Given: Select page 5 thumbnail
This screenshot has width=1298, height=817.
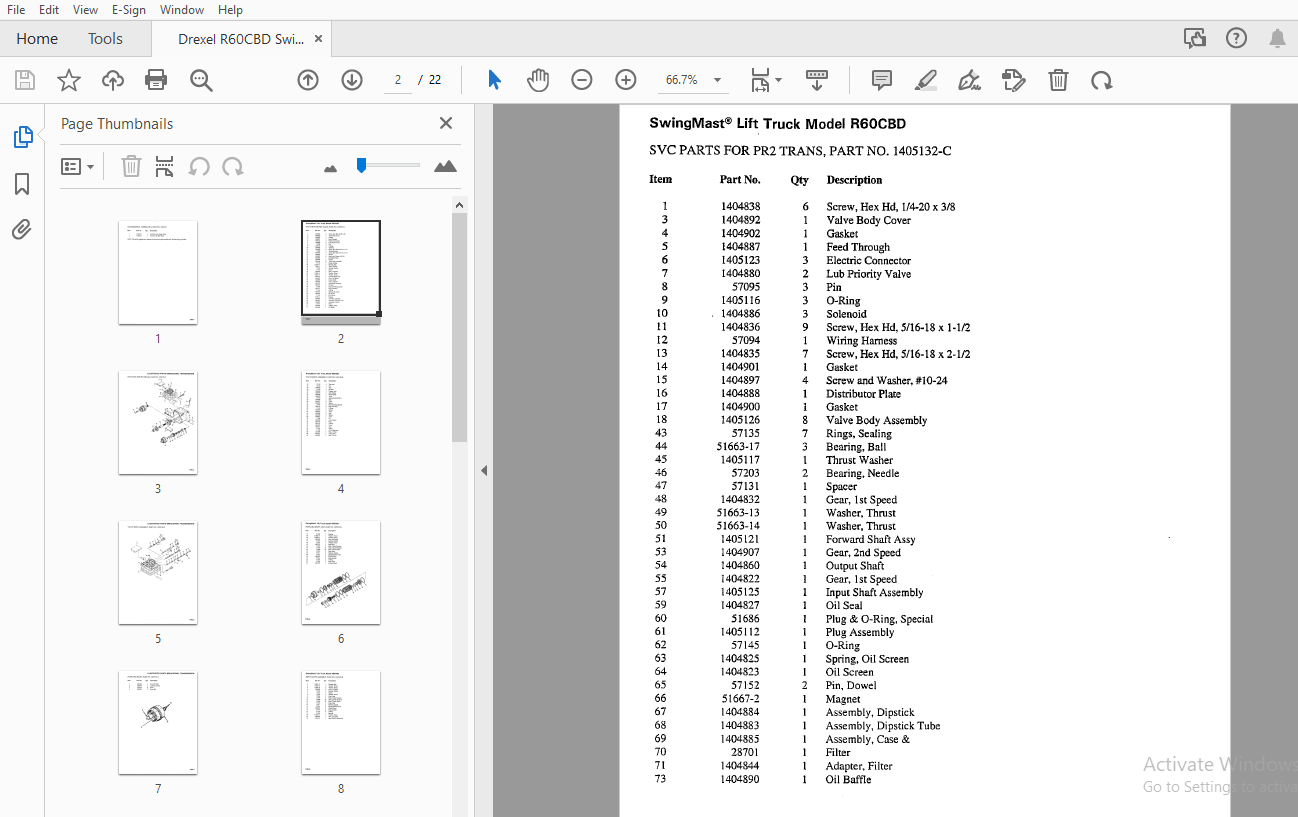Looking at the screenshot, I should (158, 573).
